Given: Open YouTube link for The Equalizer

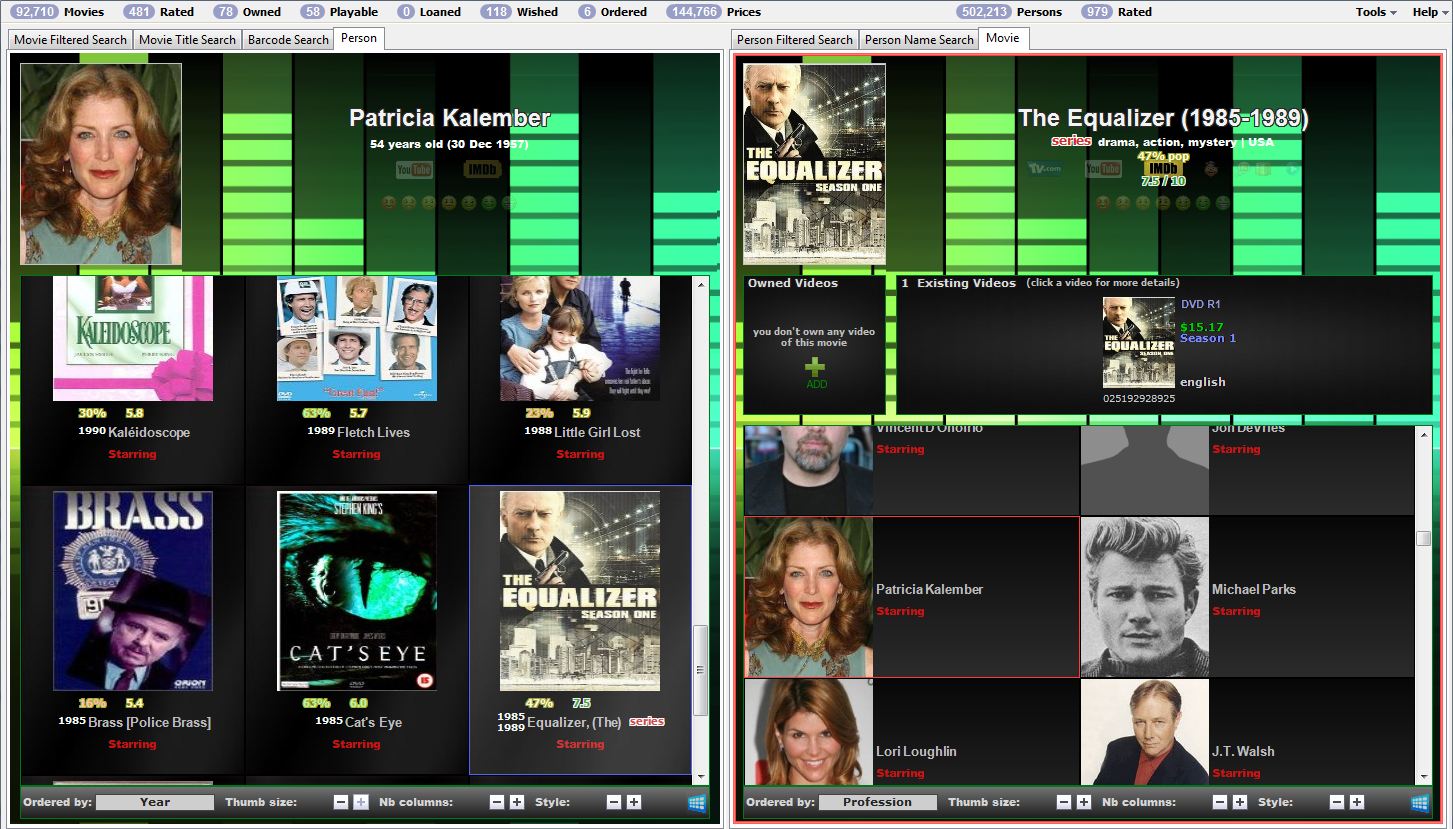Looking at the screenshot, I should [x=1103, y=168].
